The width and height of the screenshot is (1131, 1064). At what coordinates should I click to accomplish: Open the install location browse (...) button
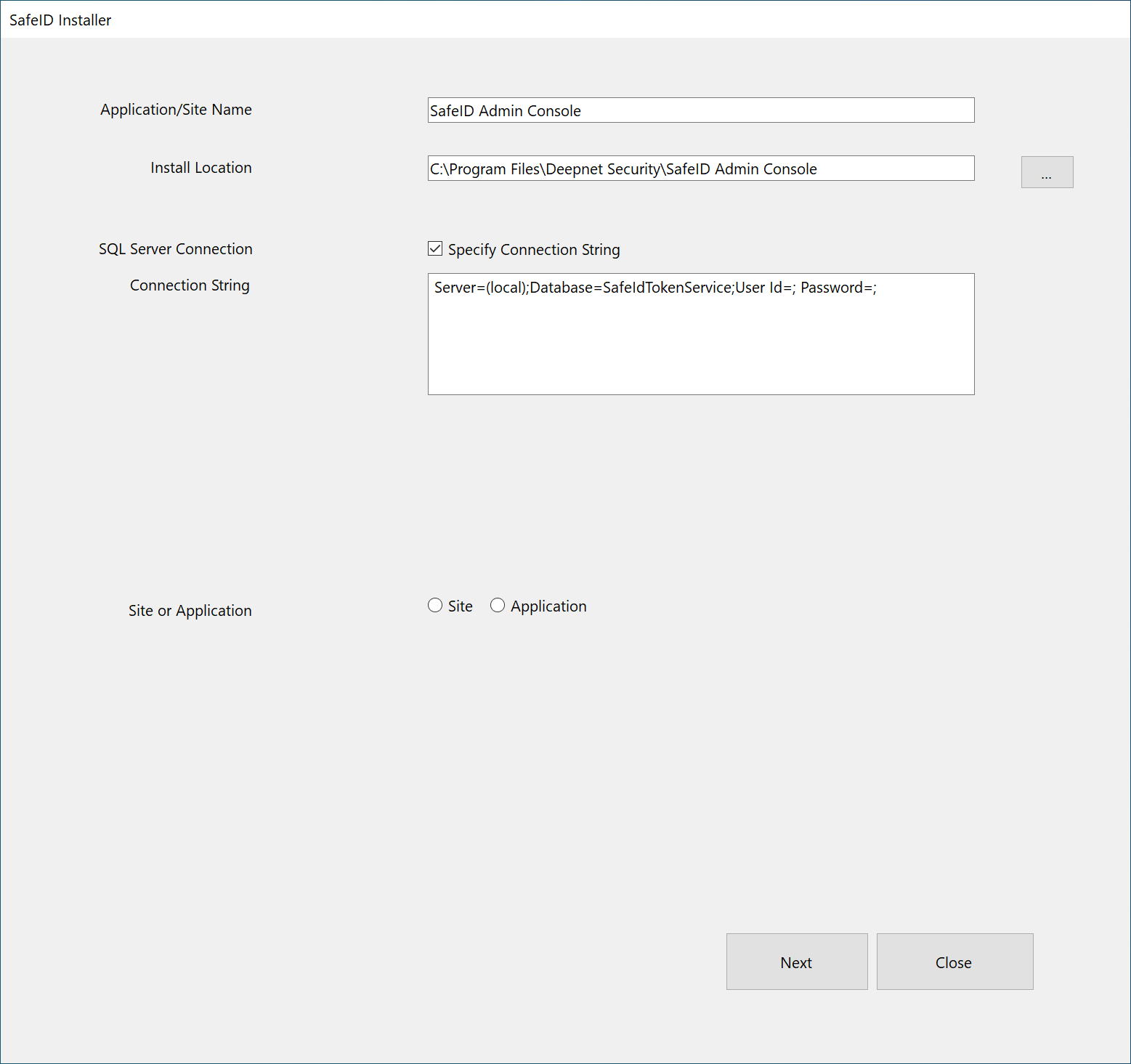[1046, 172]
